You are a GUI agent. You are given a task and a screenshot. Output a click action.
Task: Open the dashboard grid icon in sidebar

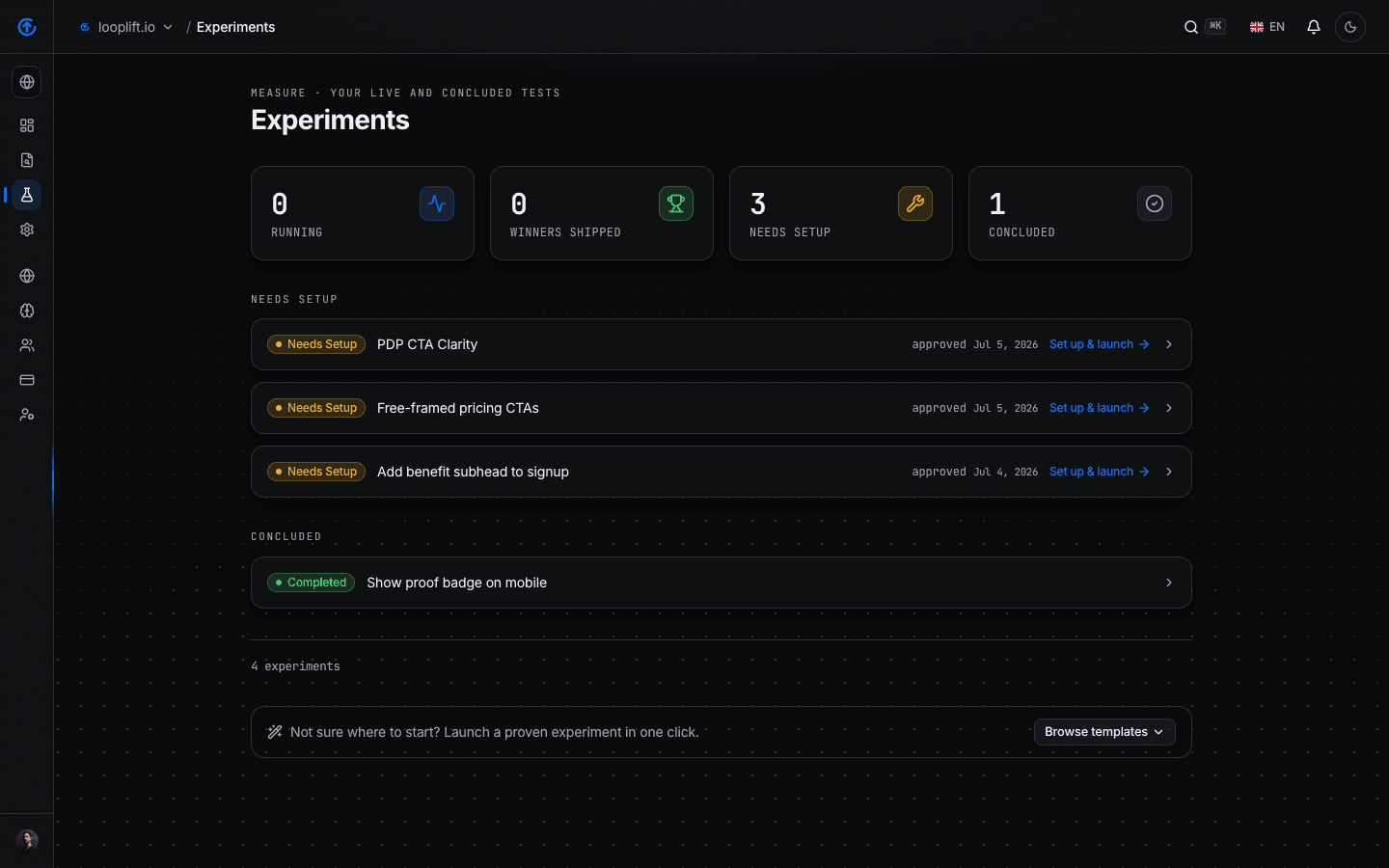27,125
